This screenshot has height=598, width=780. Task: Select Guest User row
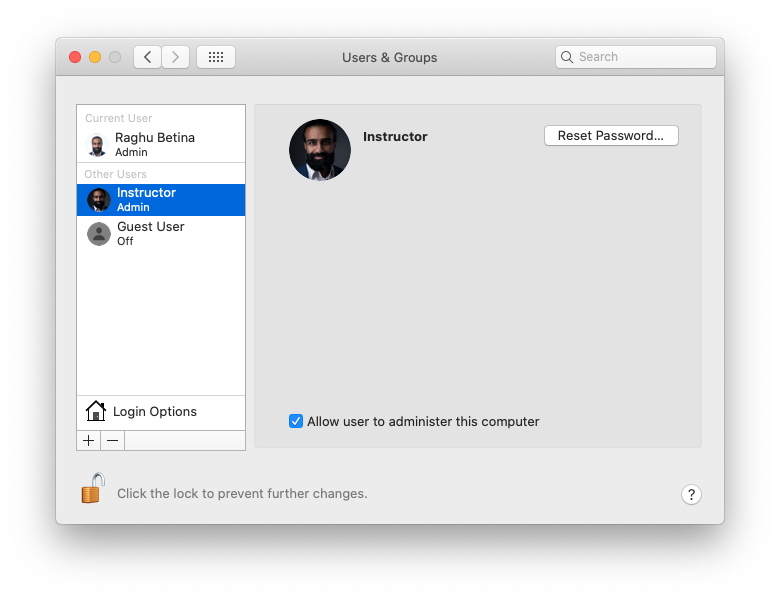[161, 233]
